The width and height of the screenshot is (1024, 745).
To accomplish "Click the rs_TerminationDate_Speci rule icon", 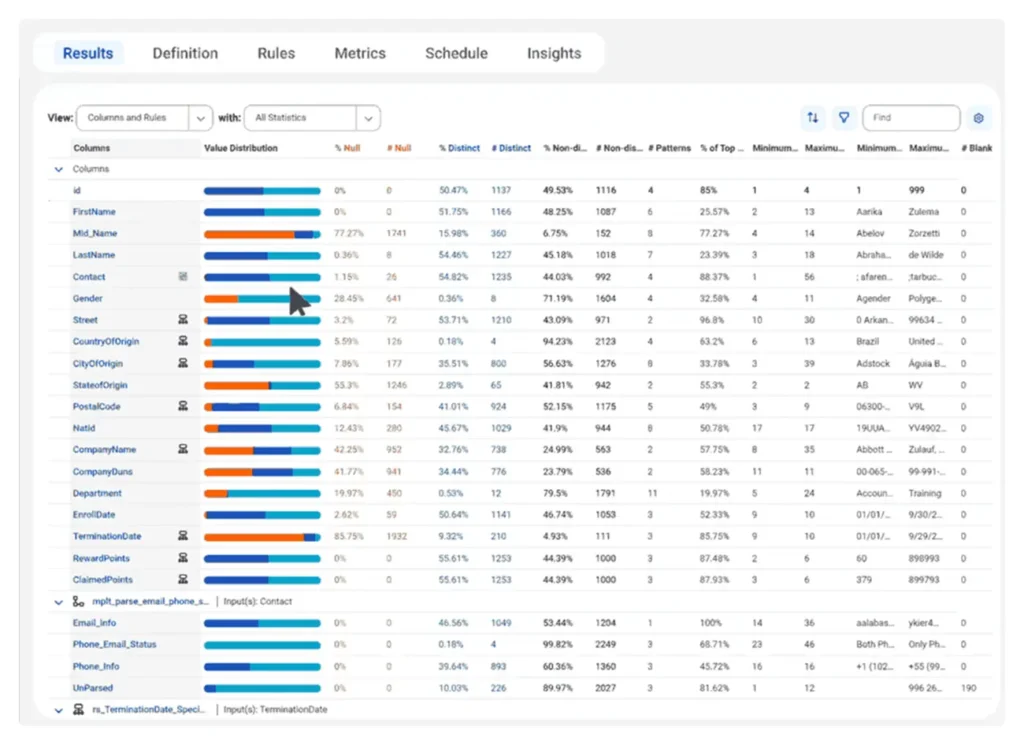I will 77,709.
